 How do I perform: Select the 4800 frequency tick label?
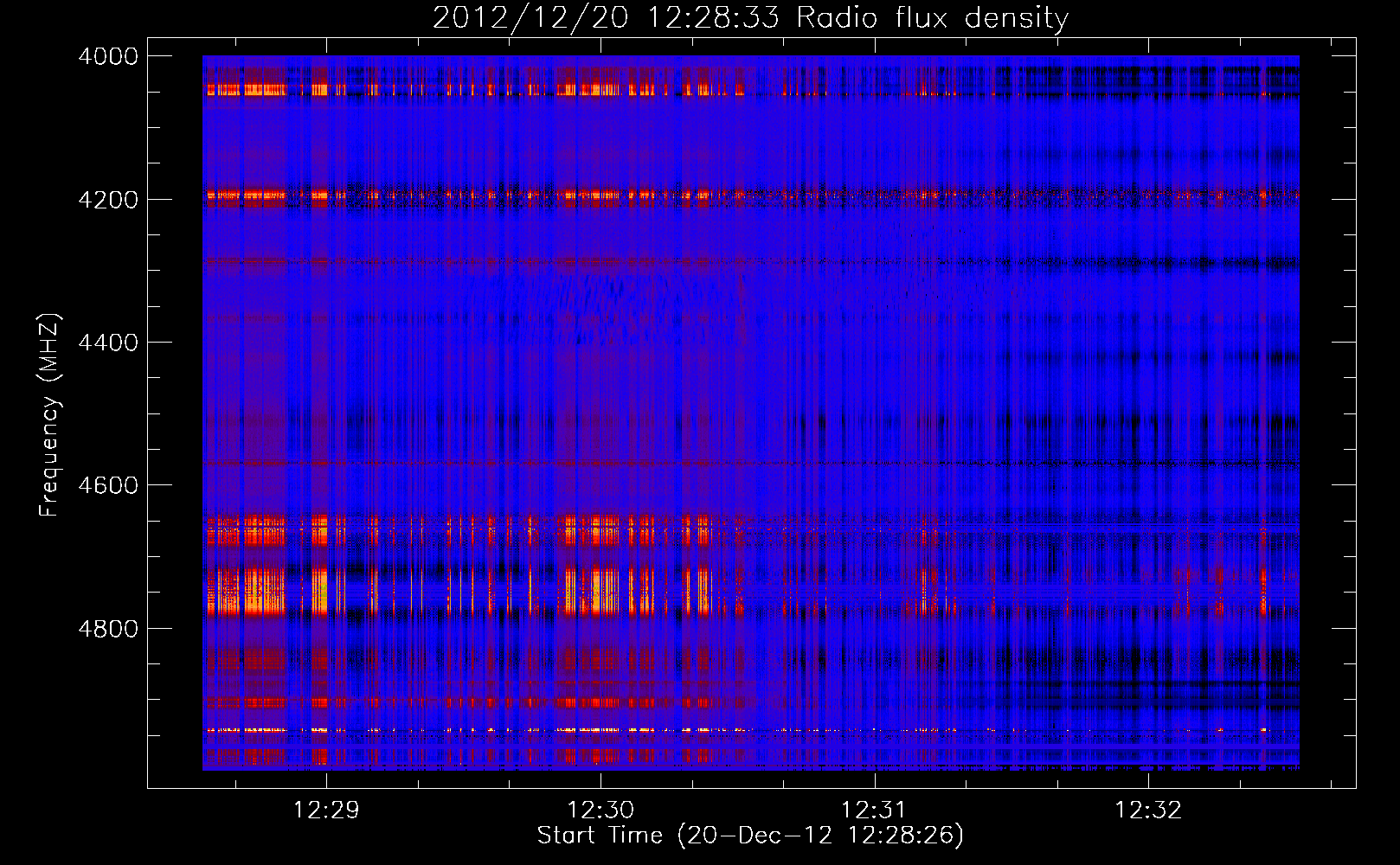click(108, 629)
